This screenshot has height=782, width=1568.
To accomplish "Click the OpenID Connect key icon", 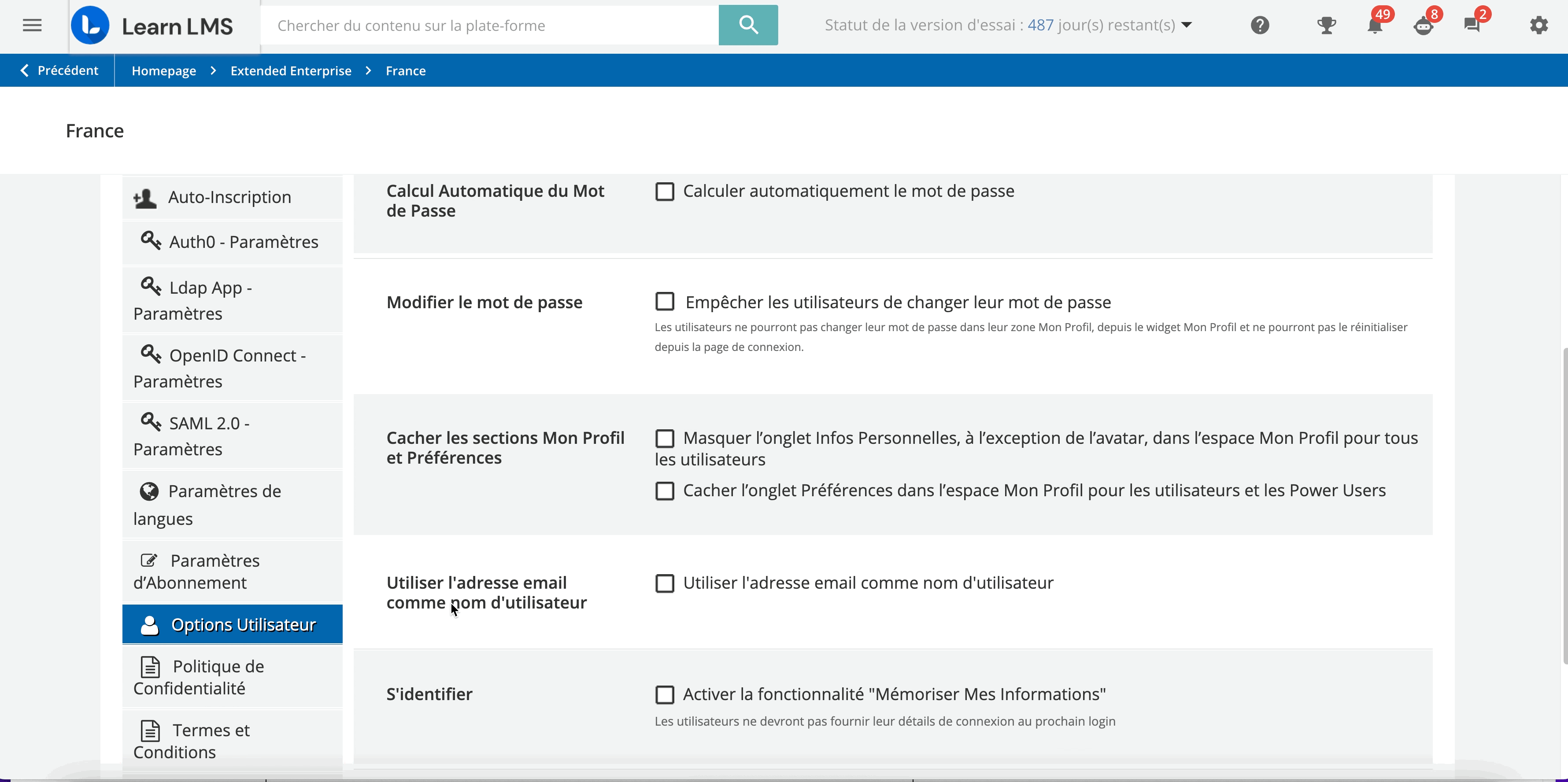I will coord(150,354).
